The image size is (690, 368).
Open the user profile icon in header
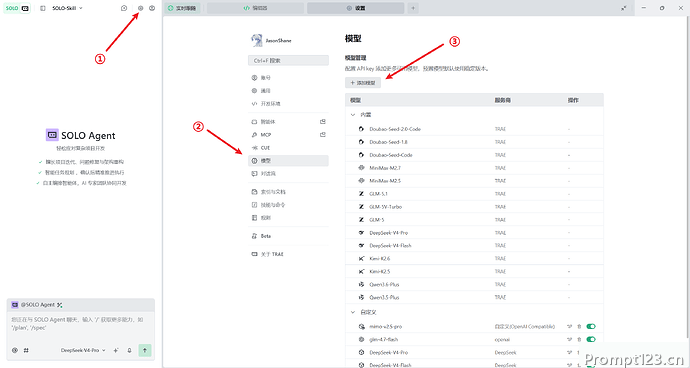(x=152, y=8)
